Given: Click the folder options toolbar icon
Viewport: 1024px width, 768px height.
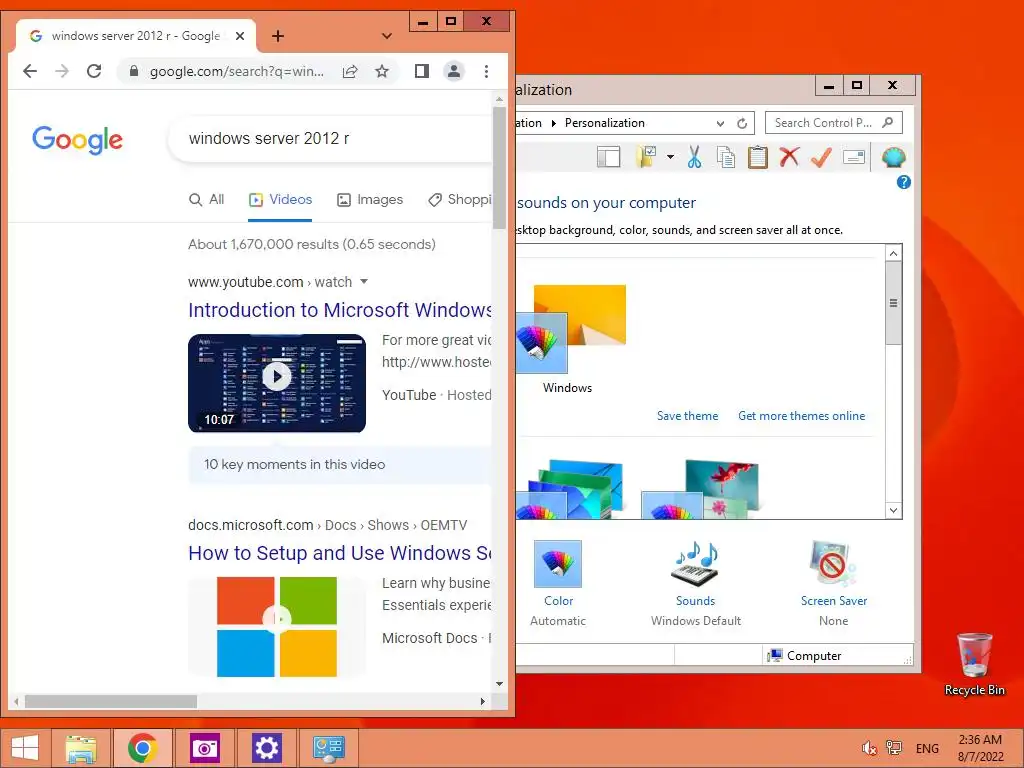Looking at the screenshot, I should pos(646,157).
